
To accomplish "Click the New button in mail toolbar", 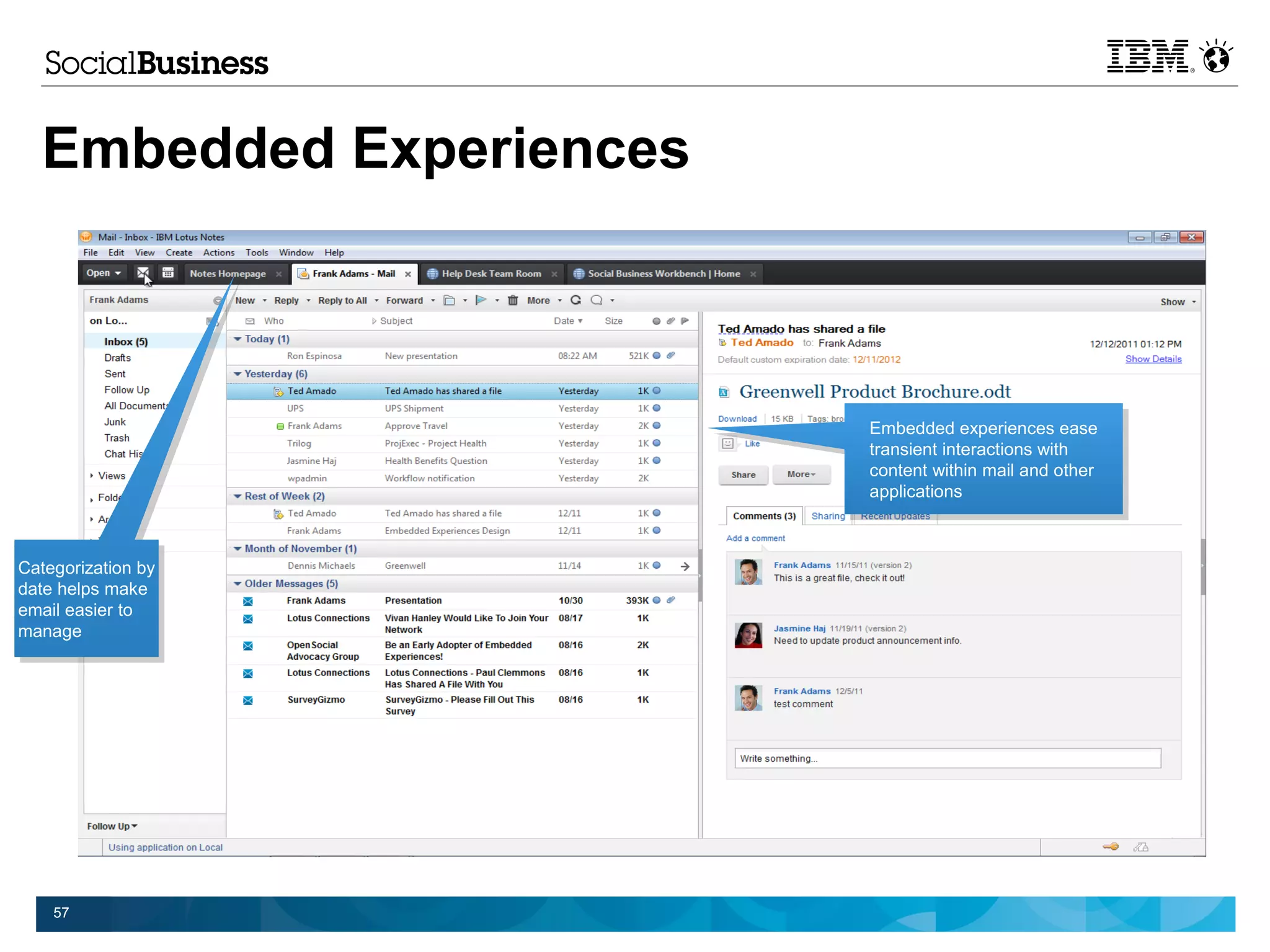I will (245, 301).
